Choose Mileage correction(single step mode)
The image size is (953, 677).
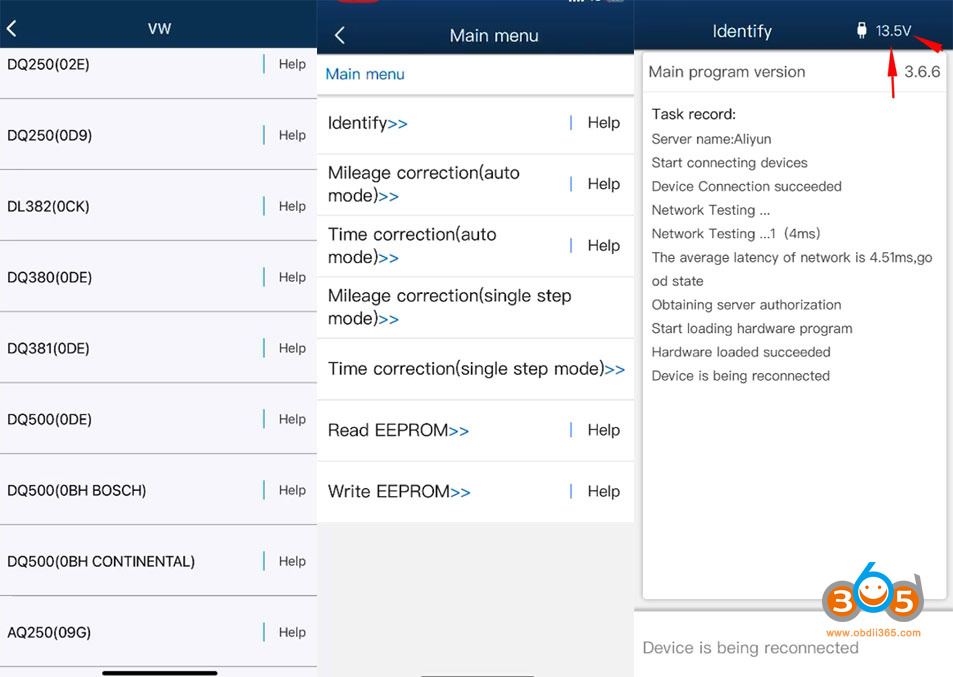449,307
